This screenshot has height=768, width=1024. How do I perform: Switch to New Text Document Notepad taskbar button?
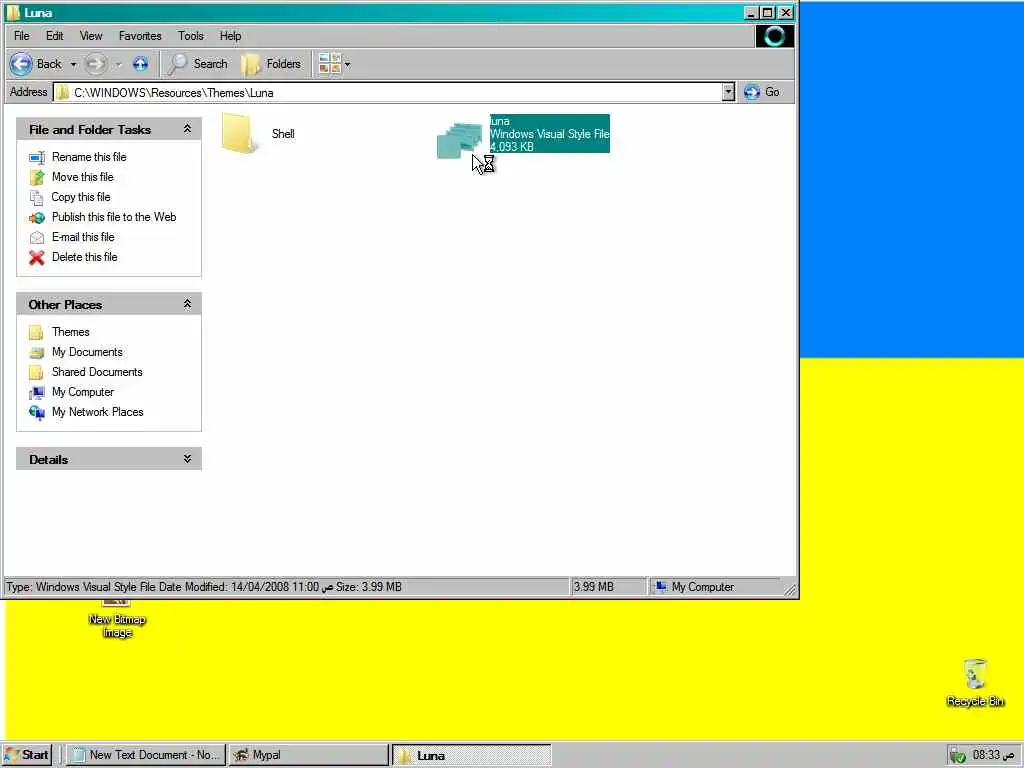point(146,755)
